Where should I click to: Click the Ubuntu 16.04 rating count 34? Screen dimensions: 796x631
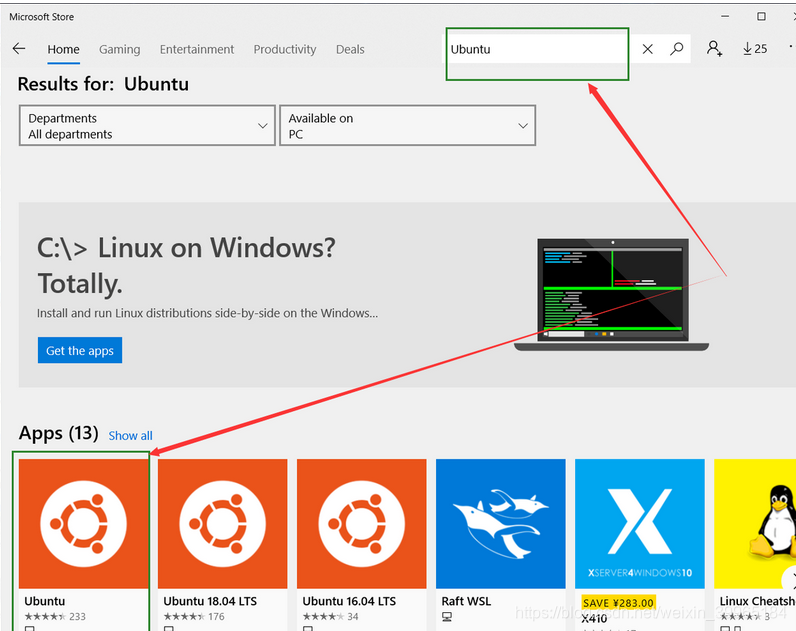coord(353,616)
